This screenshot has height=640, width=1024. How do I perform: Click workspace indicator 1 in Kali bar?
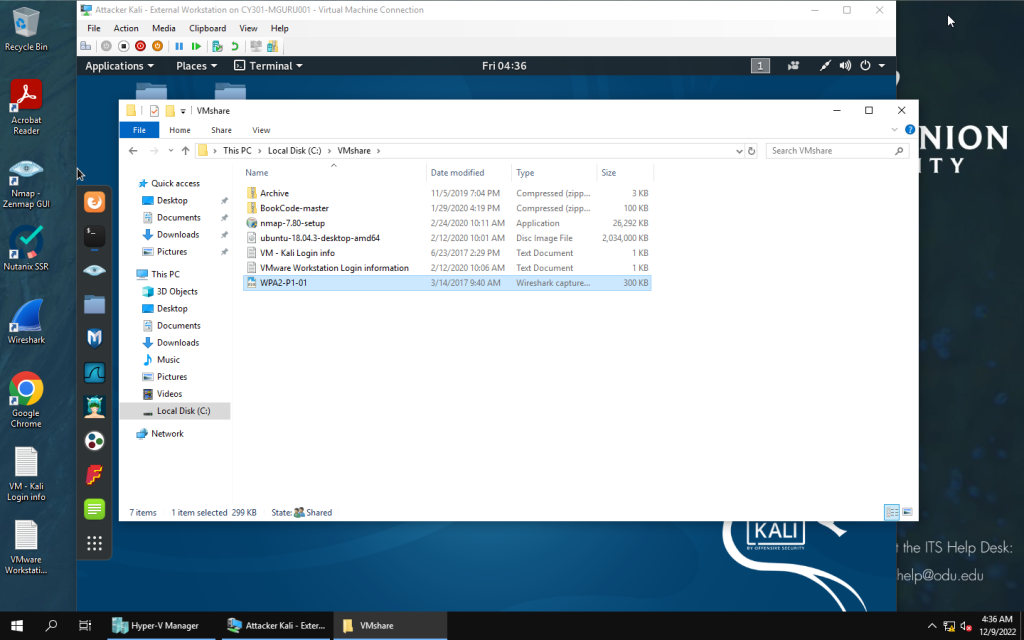[x=760, y=66]
